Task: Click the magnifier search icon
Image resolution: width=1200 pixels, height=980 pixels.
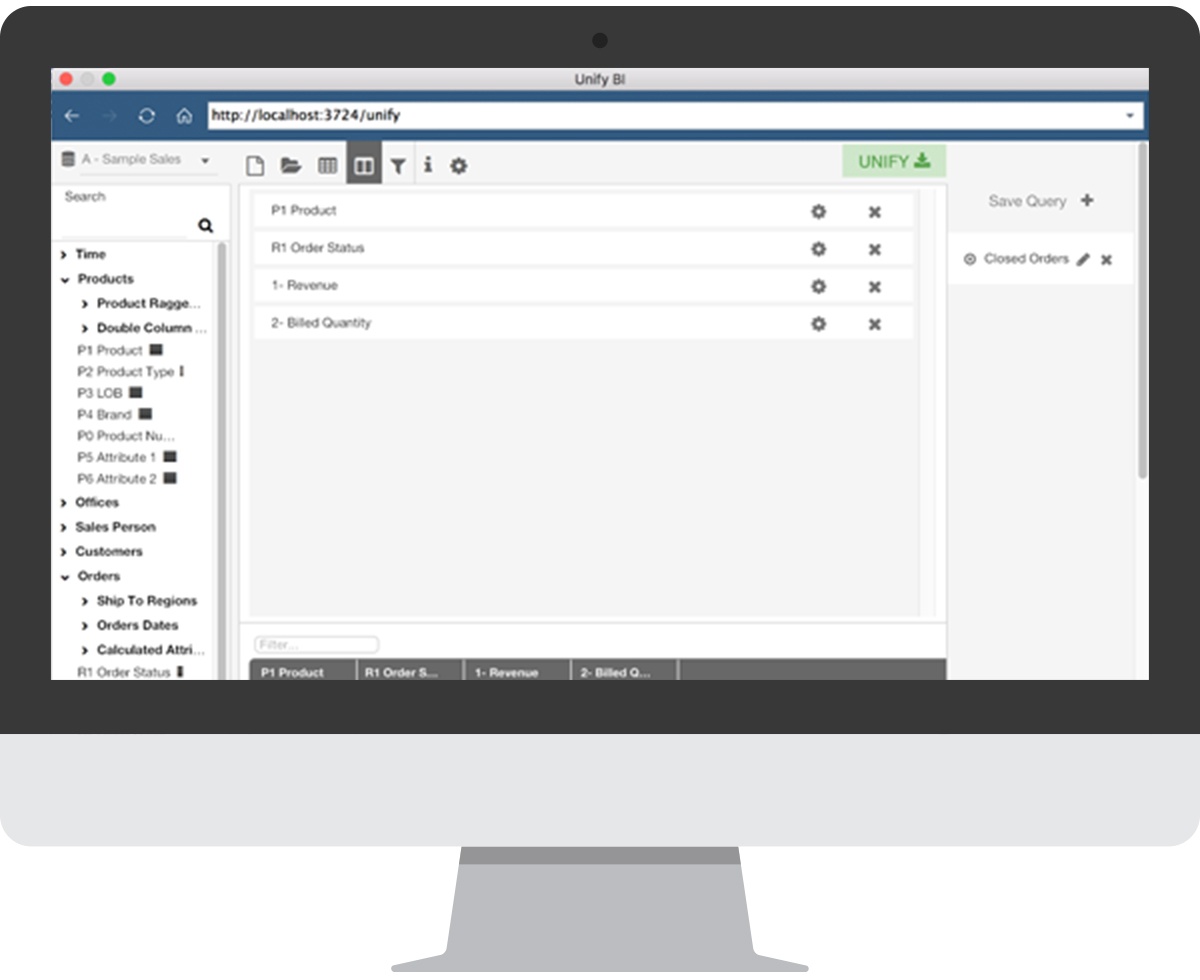Action: point(205,226)
